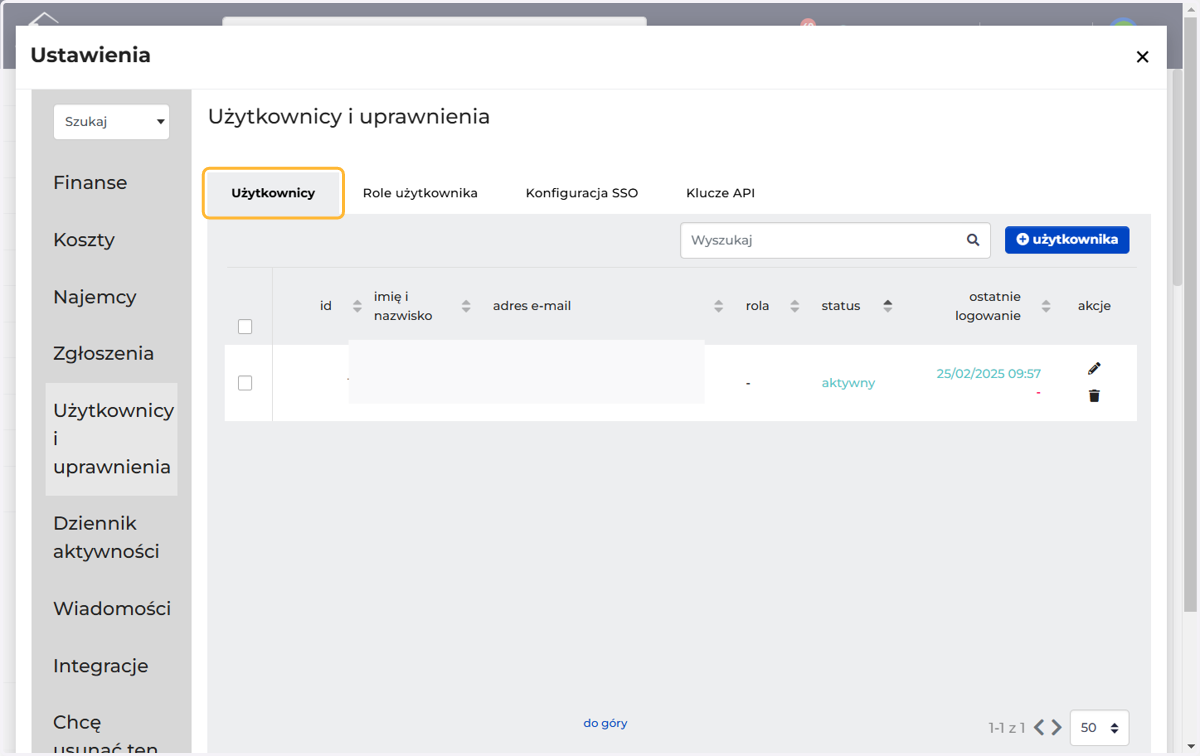Close the Ustawienia dialog
The width and height of the screenshot is (1200, 756).
click(x=1142, y=57)
